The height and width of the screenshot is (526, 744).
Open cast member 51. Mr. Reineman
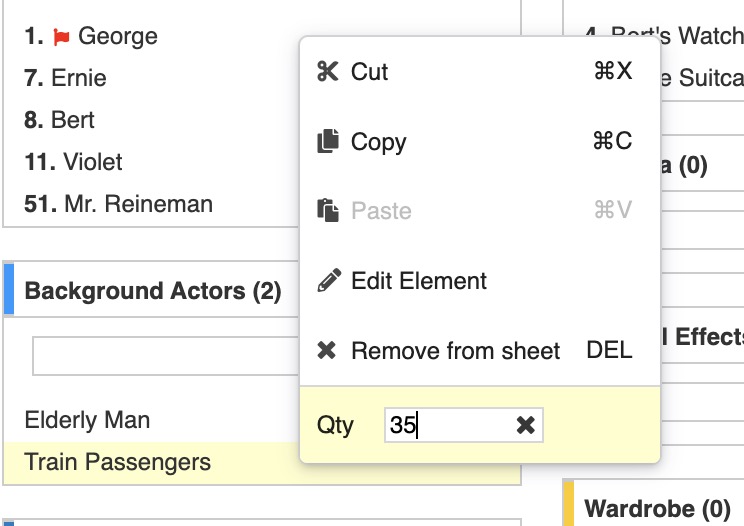point(118,204)
